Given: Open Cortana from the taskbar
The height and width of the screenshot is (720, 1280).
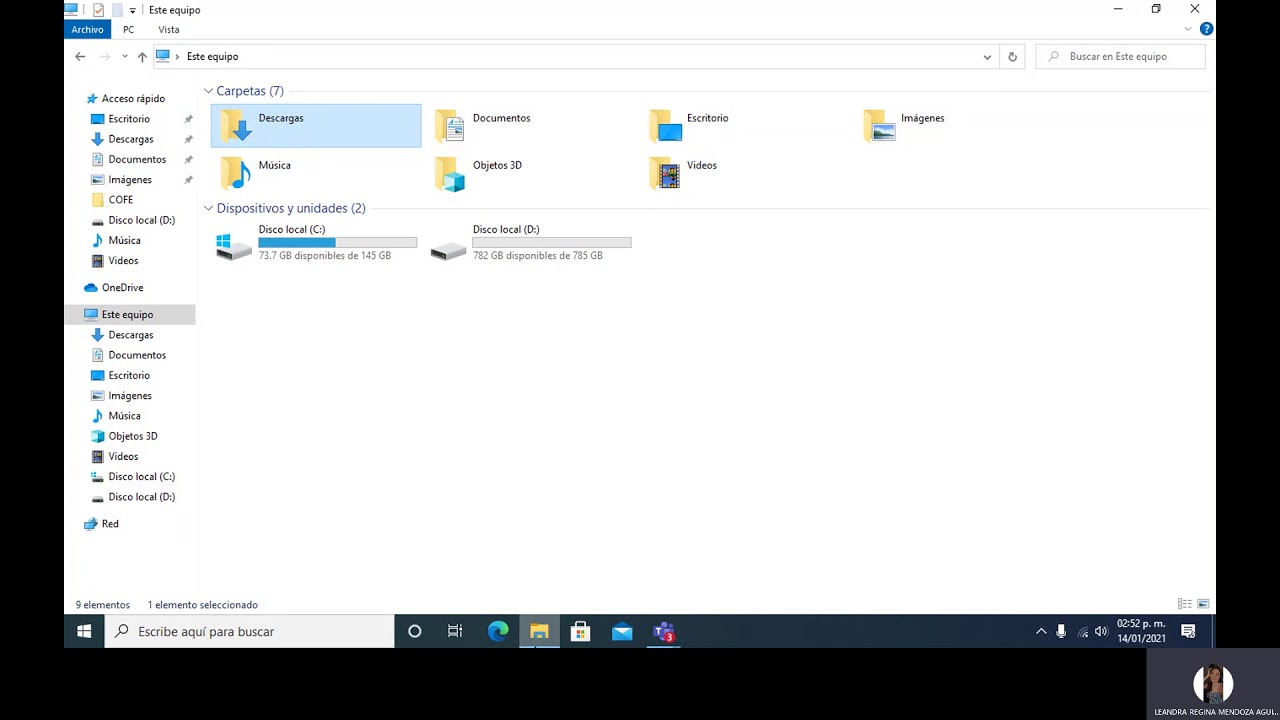Looking at the screenshot, I should click(x=414, y=631).
